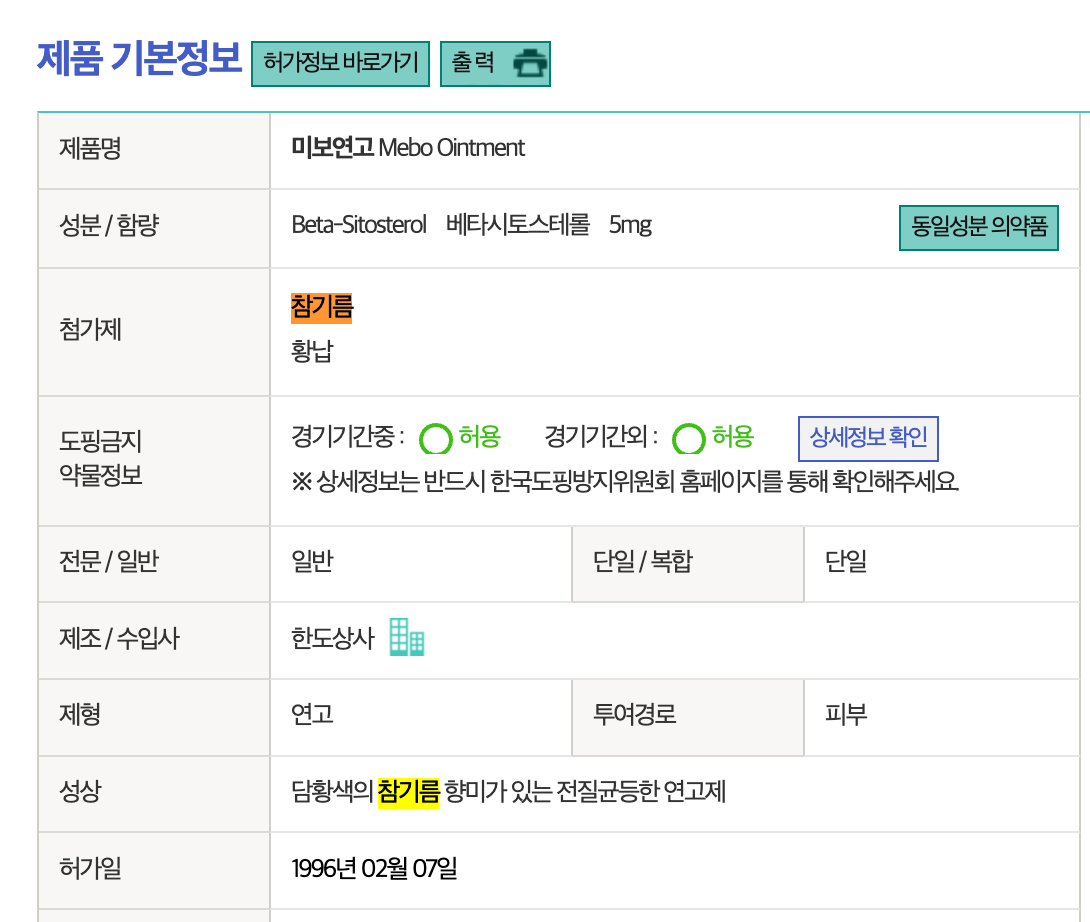The width and height of the screenshot is (1090, 922).
Task: Click yellow highlighted 참기름 in 성상 row
Action: coord(408,792)
